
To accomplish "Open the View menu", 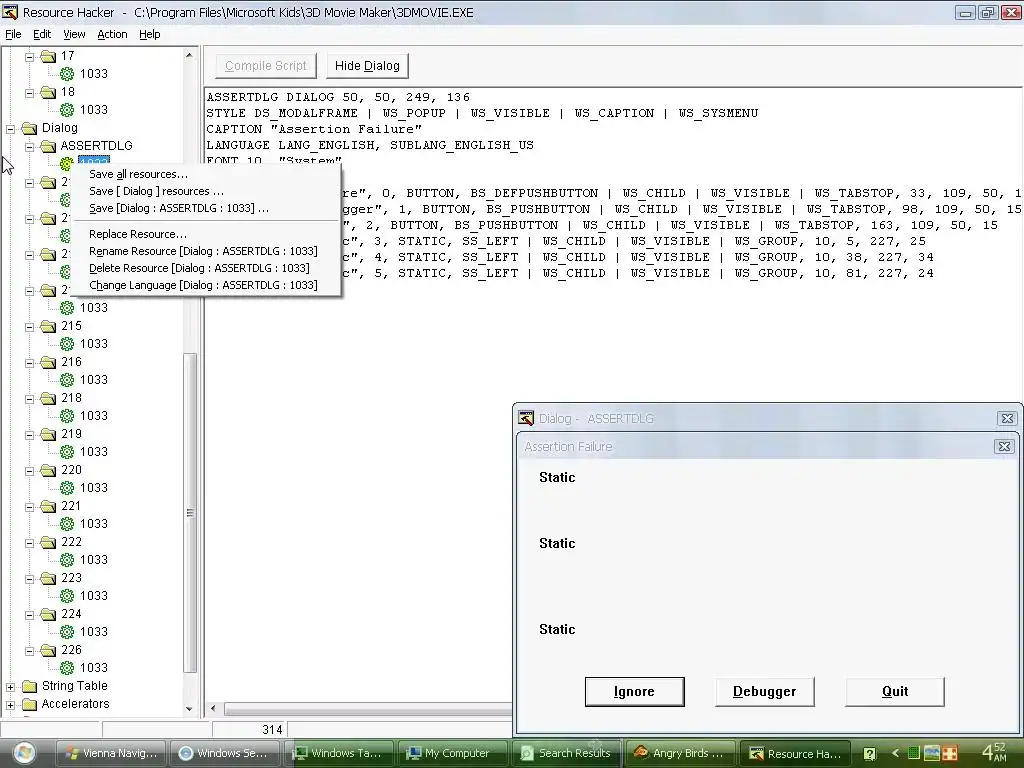I will click(x=74, y=34).
